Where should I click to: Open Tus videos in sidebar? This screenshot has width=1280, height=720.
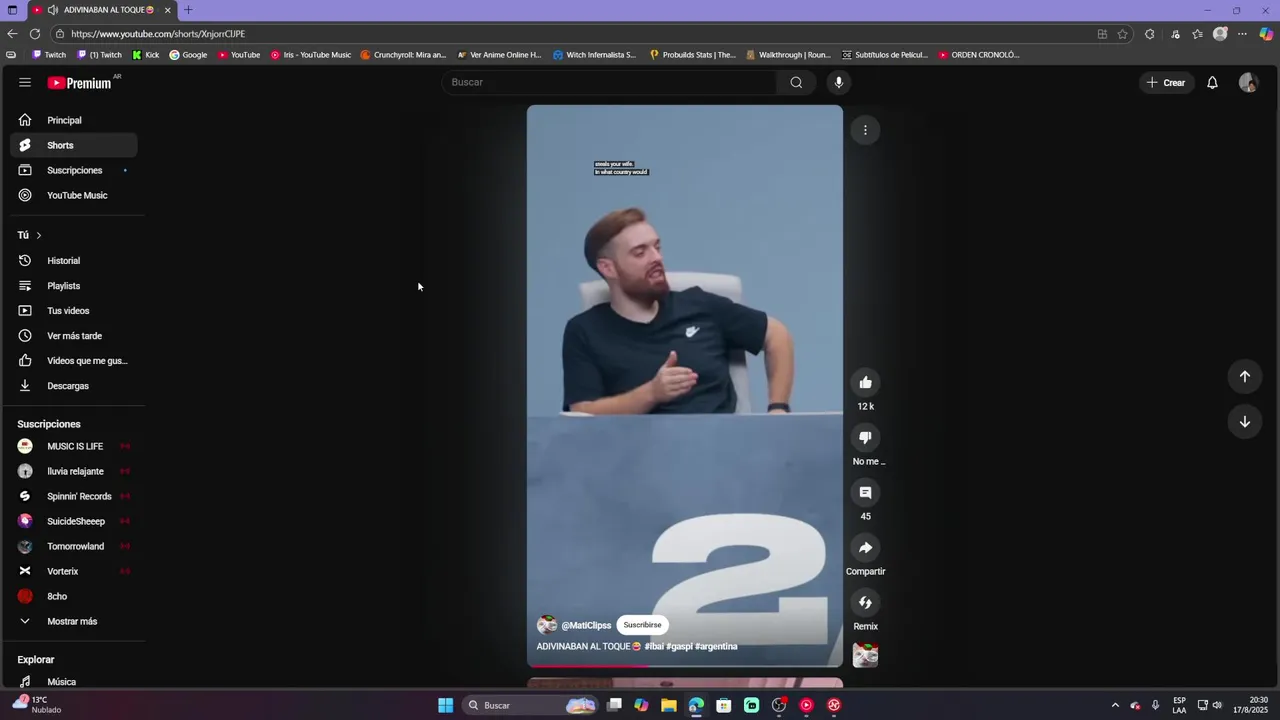pyautogui.click(x=74, y=311)
